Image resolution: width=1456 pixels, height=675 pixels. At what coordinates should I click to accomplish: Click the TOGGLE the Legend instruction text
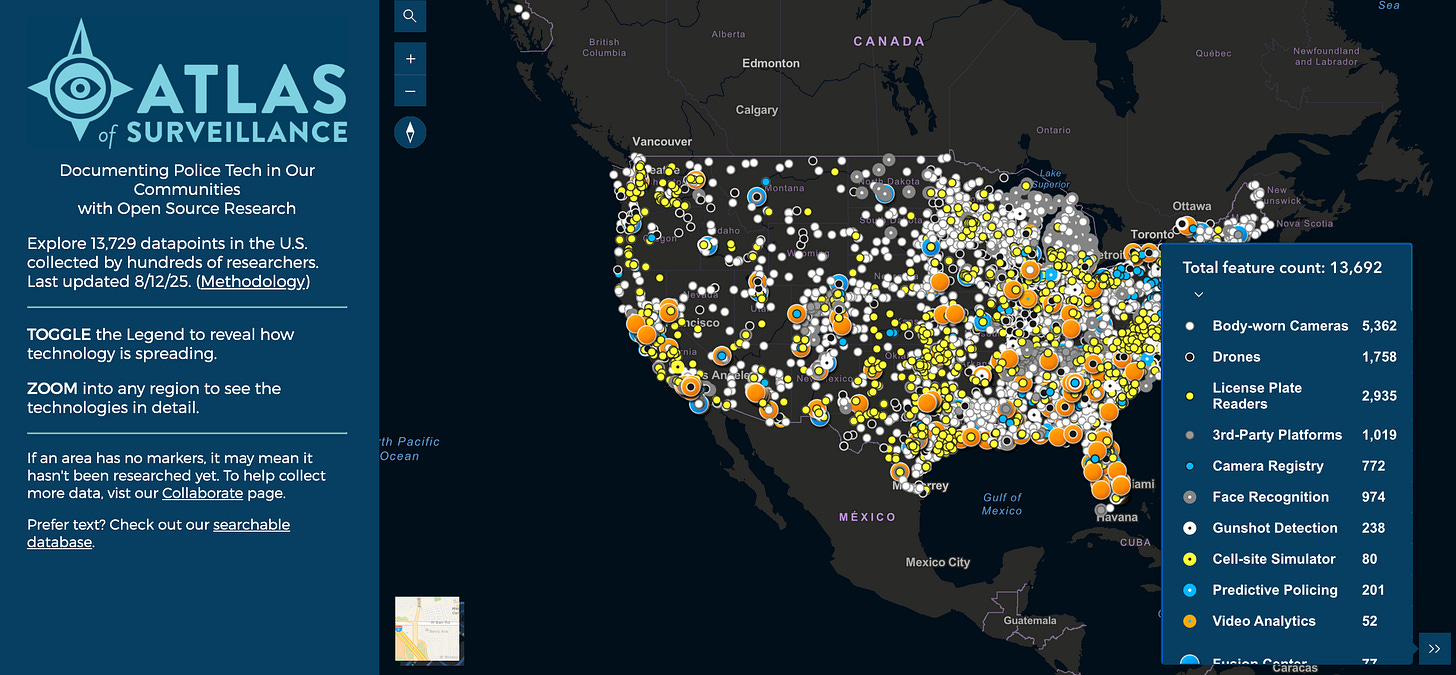coord(161,344)
